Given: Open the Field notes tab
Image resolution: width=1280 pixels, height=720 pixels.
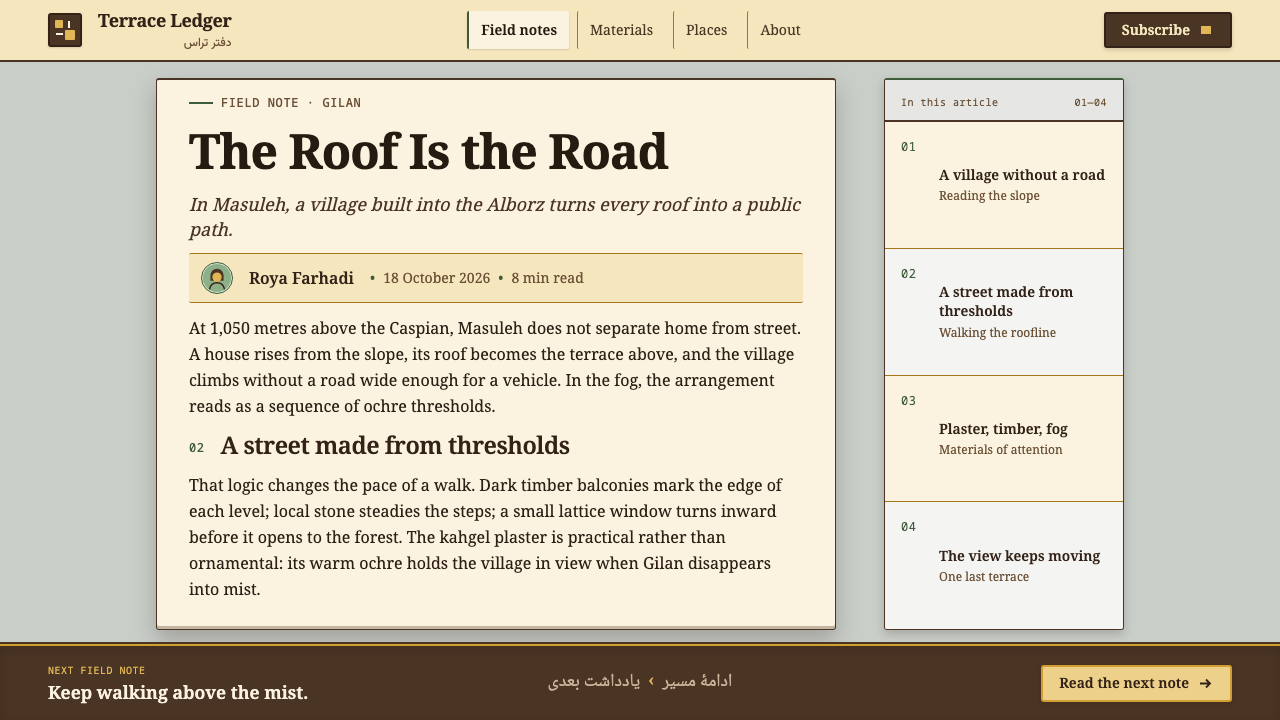Looking at the screenshot, I should pos(518,30).
